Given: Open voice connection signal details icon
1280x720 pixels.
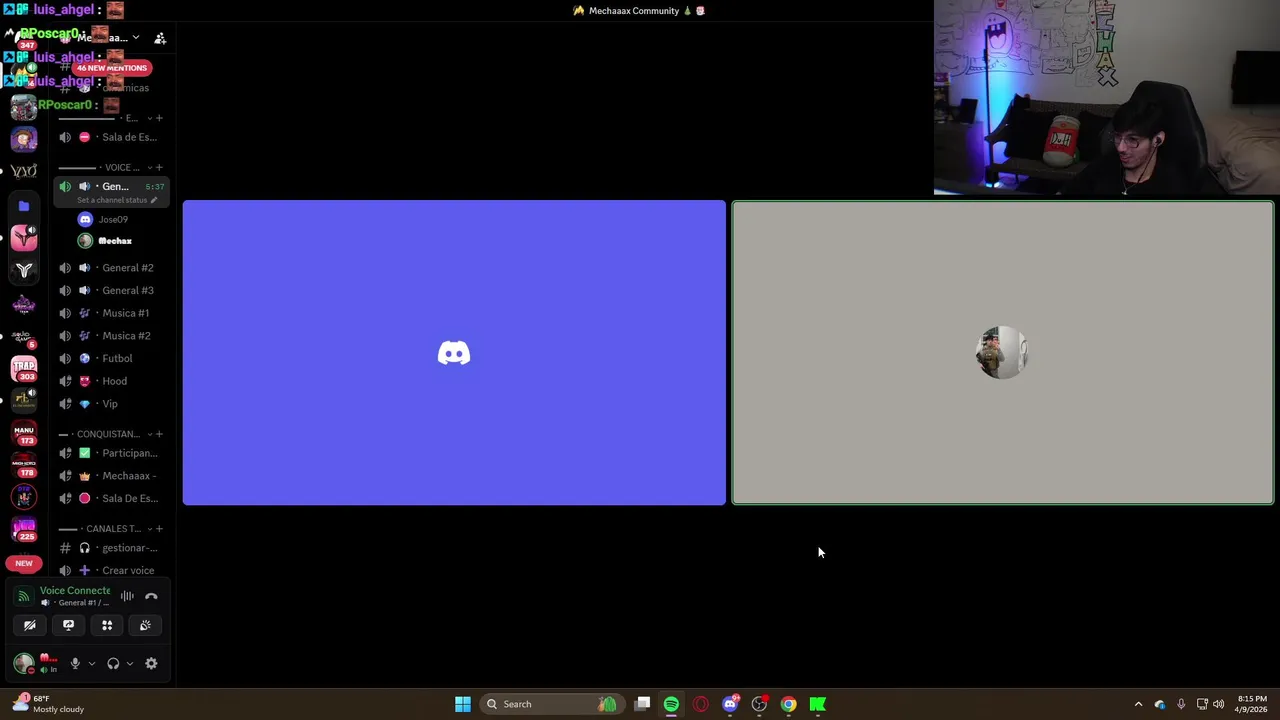Looking at the screenshot, I should (24, 596).
